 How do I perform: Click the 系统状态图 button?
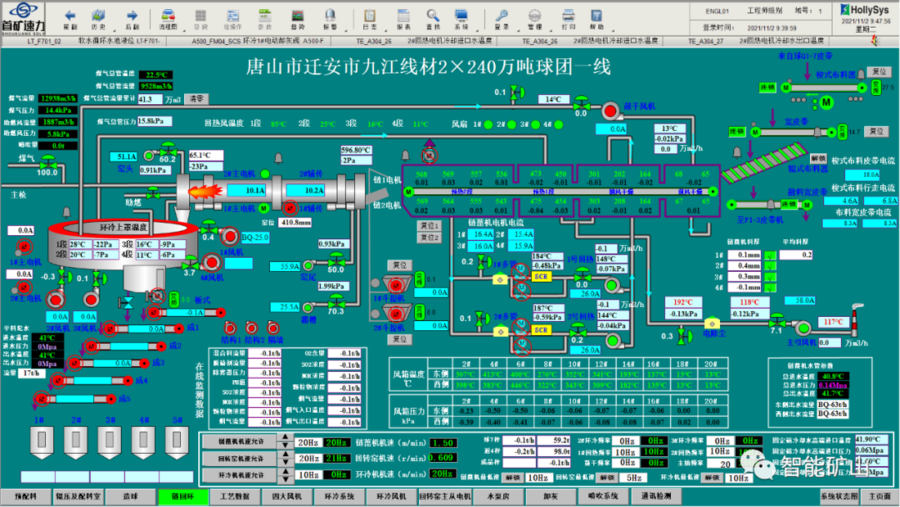(x=838, y=496)
